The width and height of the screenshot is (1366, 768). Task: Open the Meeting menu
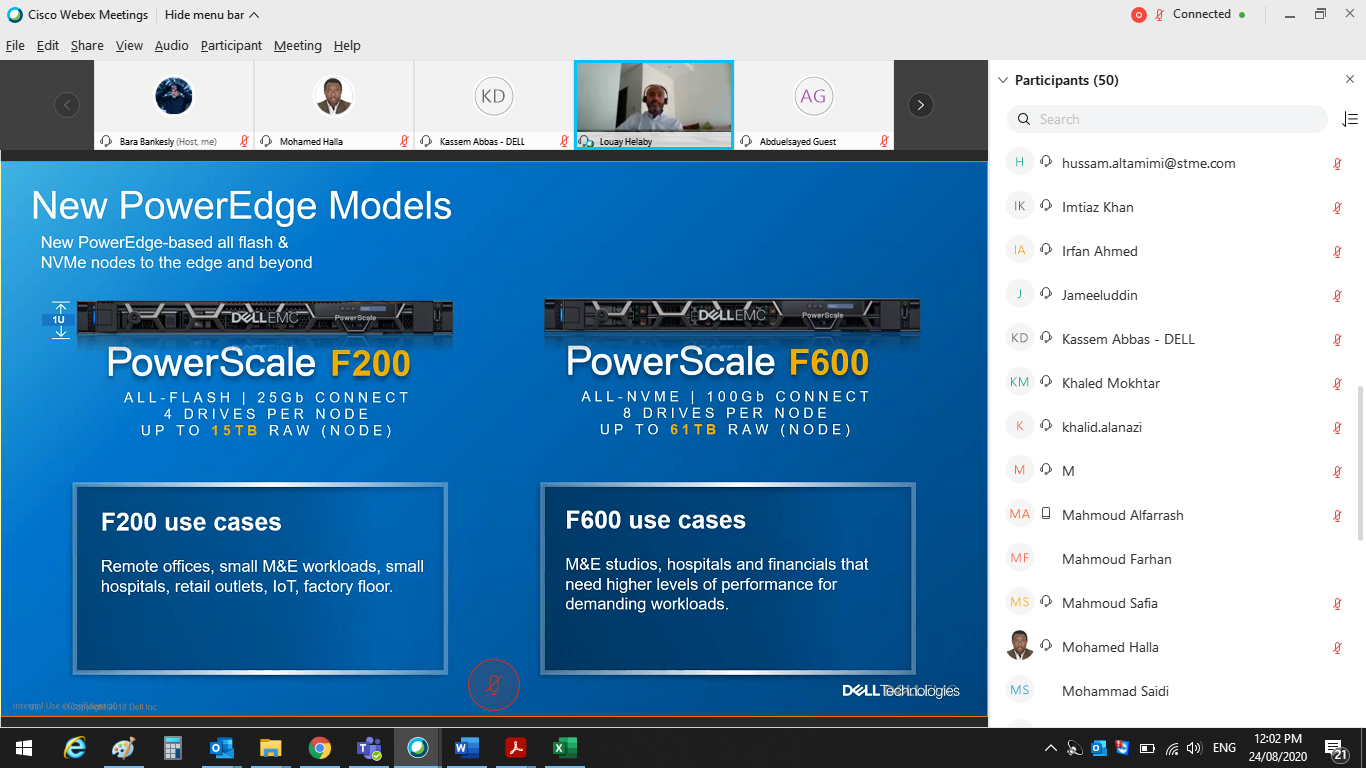point(298,46)
